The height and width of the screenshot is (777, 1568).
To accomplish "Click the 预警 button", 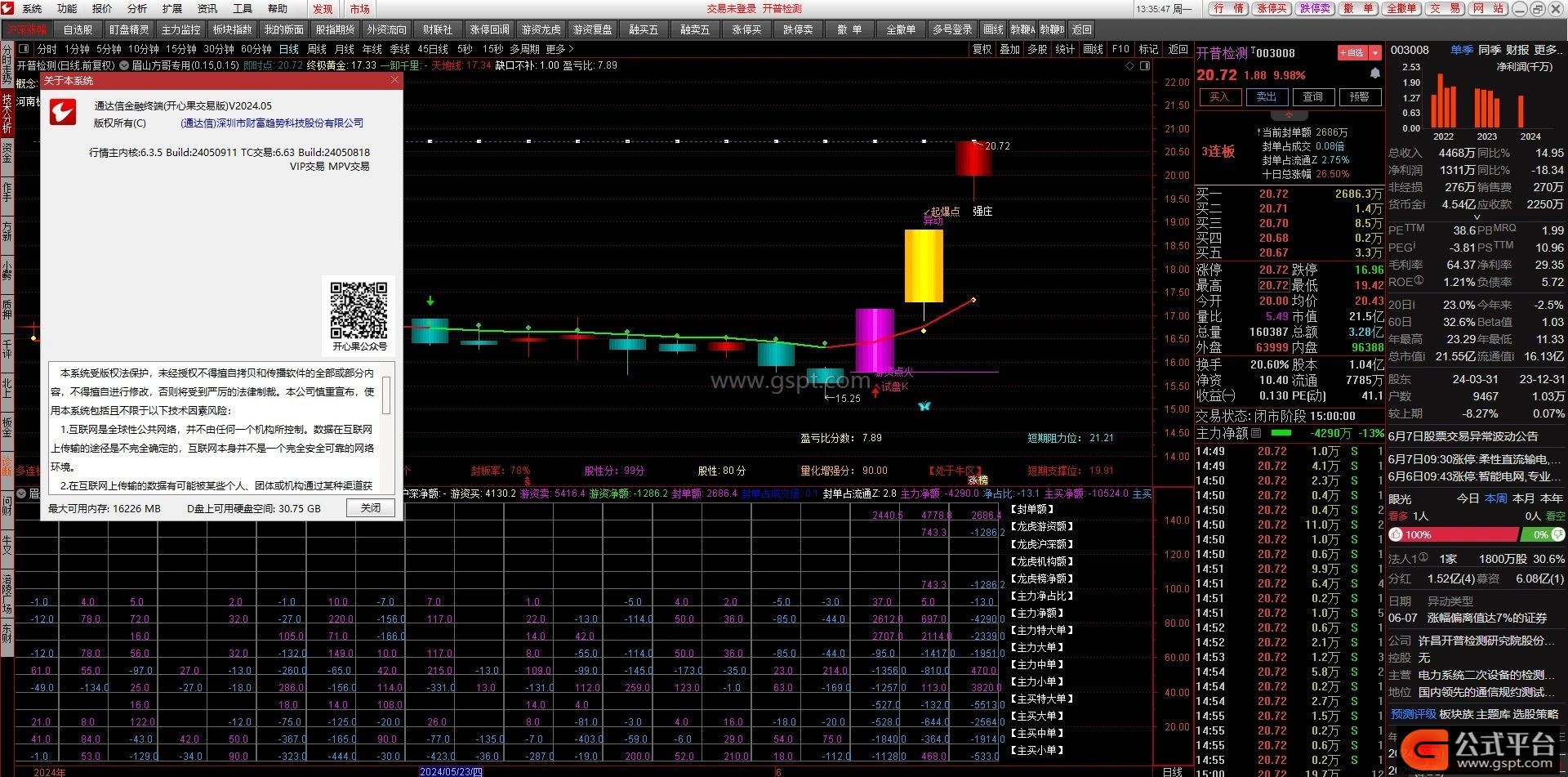I will tap(1360, 97).
